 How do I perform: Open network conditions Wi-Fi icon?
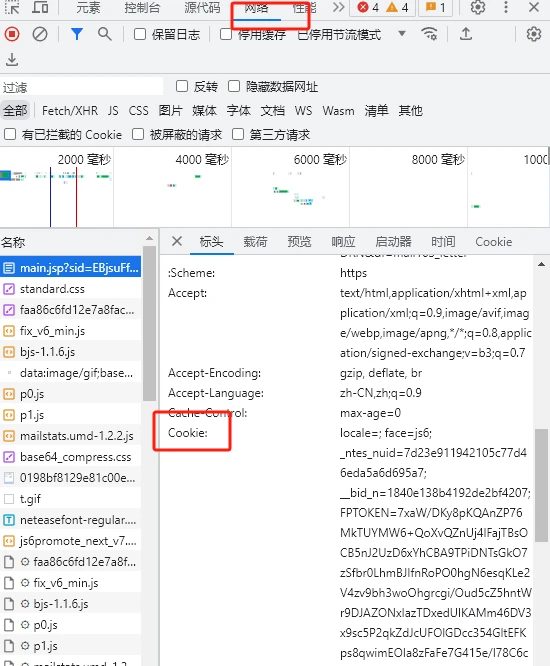429,34
